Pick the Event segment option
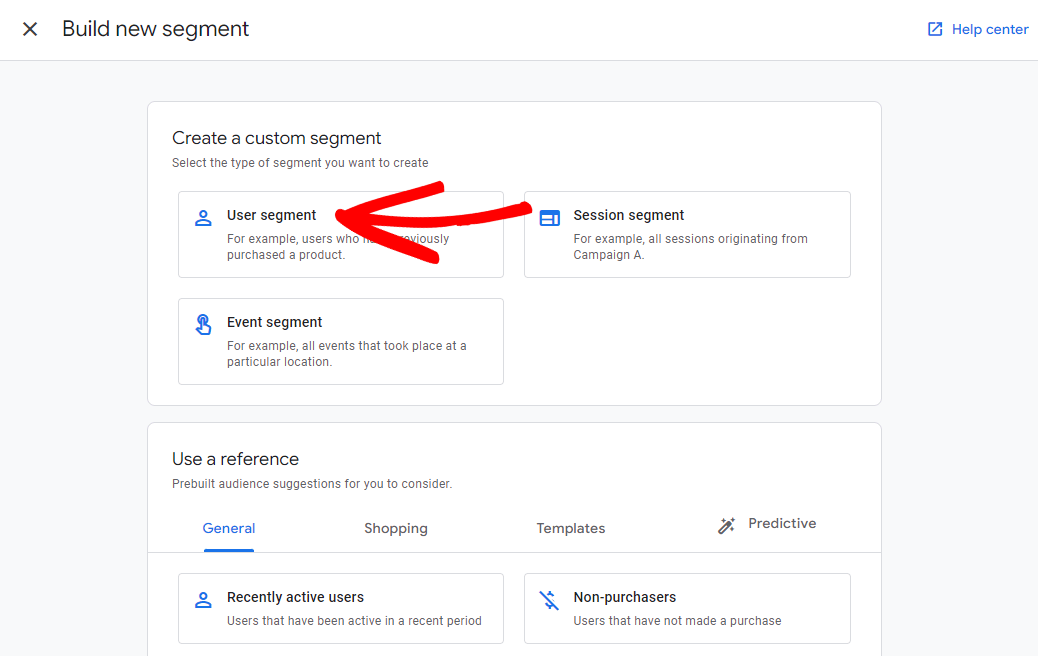1038x656 pixels. click(340, 341)
